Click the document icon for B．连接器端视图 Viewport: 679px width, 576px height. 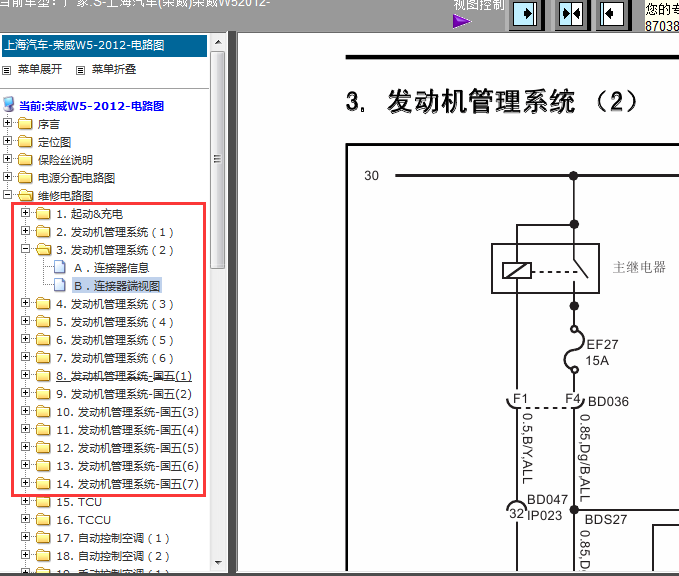[x=60, y=285]
